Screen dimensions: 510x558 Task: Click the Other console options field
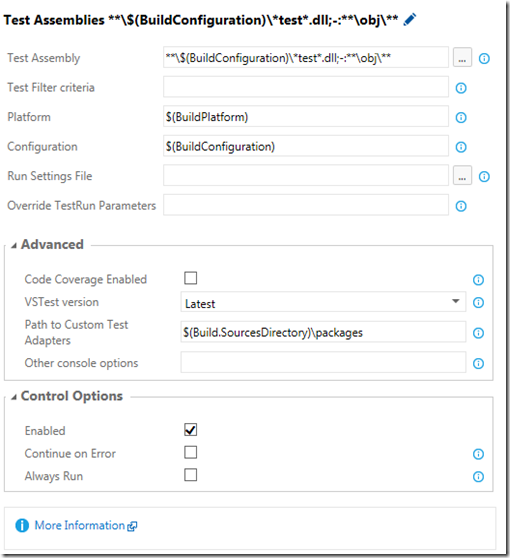coord(323,362)
